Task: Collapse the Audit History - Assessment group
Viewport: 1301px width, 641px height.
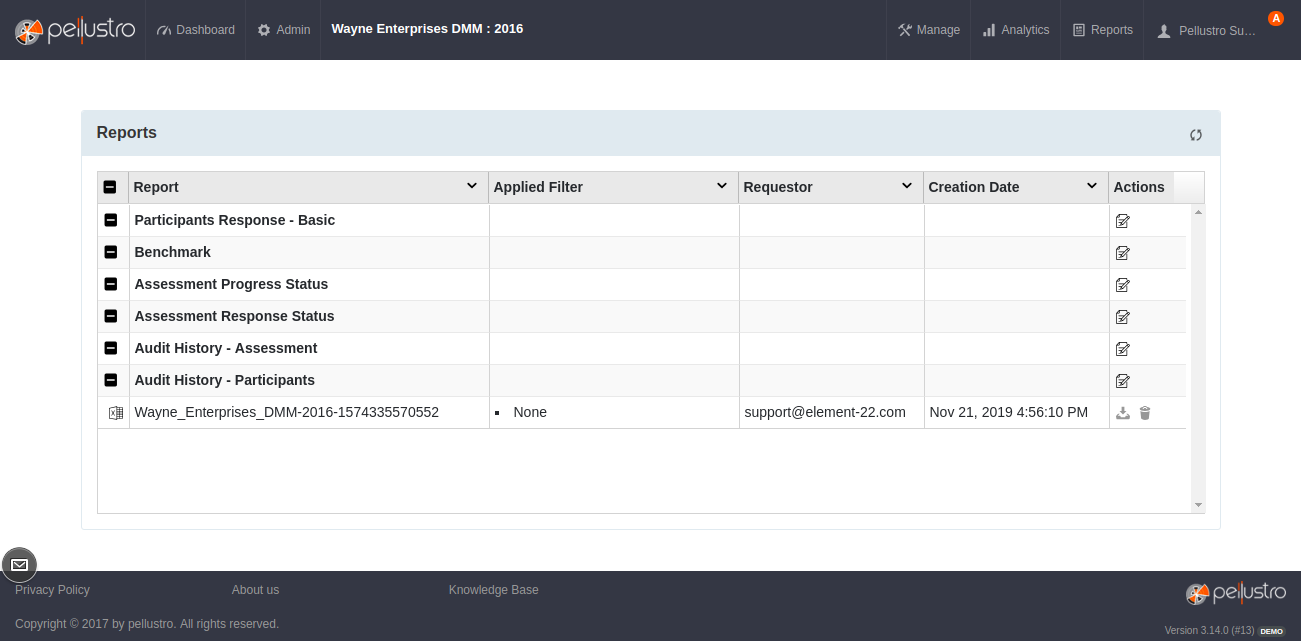Action: [x=111, y=348]
